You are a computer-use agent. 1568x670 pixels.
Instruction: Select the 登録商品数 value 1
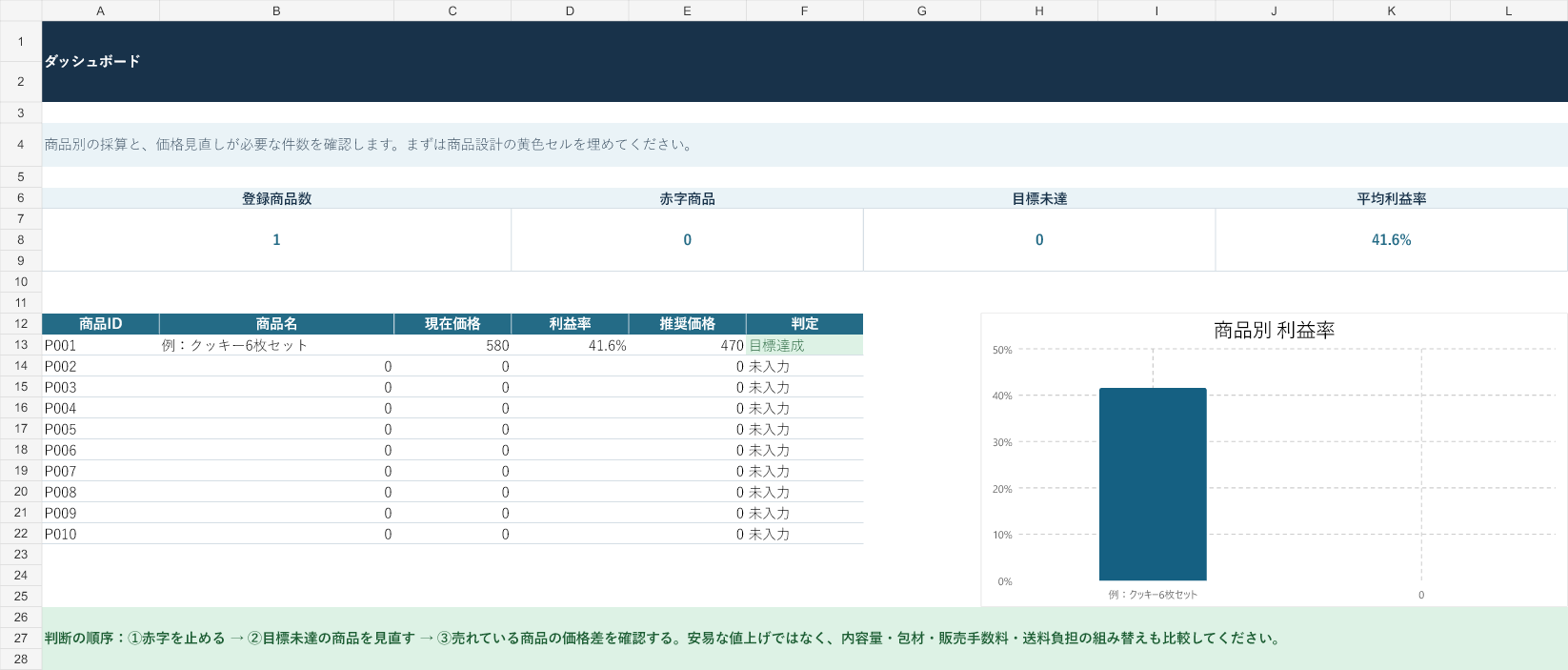coord(276,240)
